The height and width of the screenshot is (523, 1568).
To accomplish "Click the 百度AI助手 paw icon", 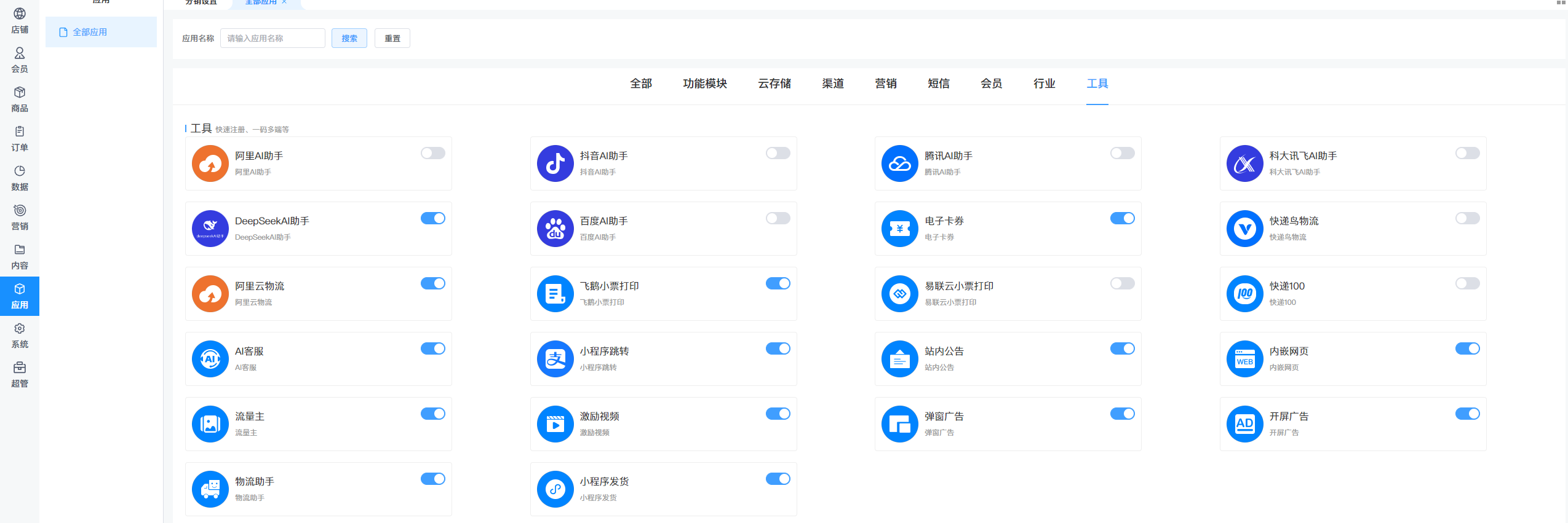I will [555, 229].
